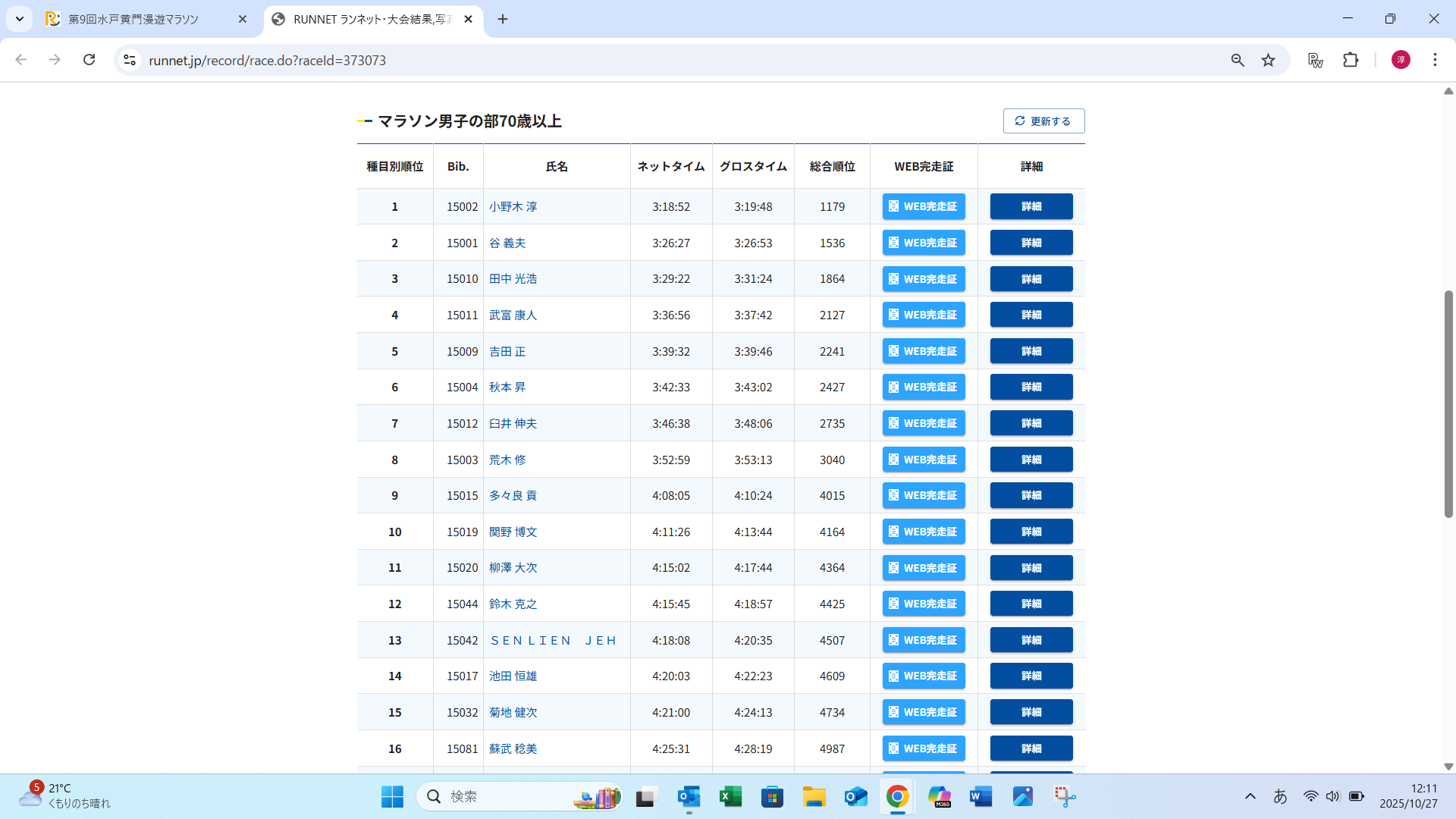Image resolution: width=1456 pixels, height=819 pixels.
Task: Open WEB完走証 for 小野木 淳
Action: (923, 206)
